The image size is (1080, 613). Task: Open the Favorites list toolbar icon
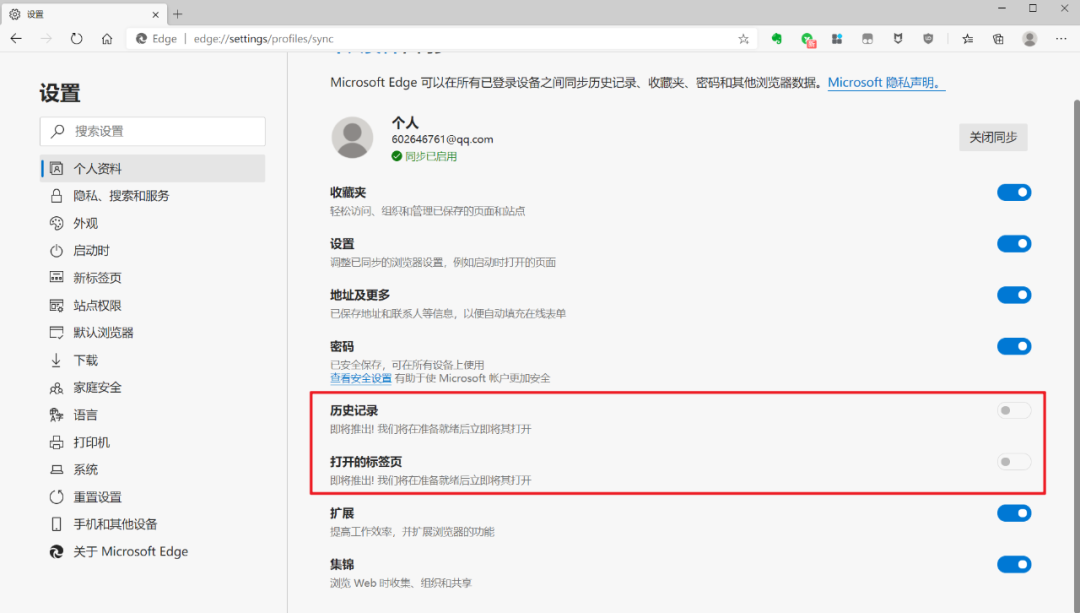968,39
